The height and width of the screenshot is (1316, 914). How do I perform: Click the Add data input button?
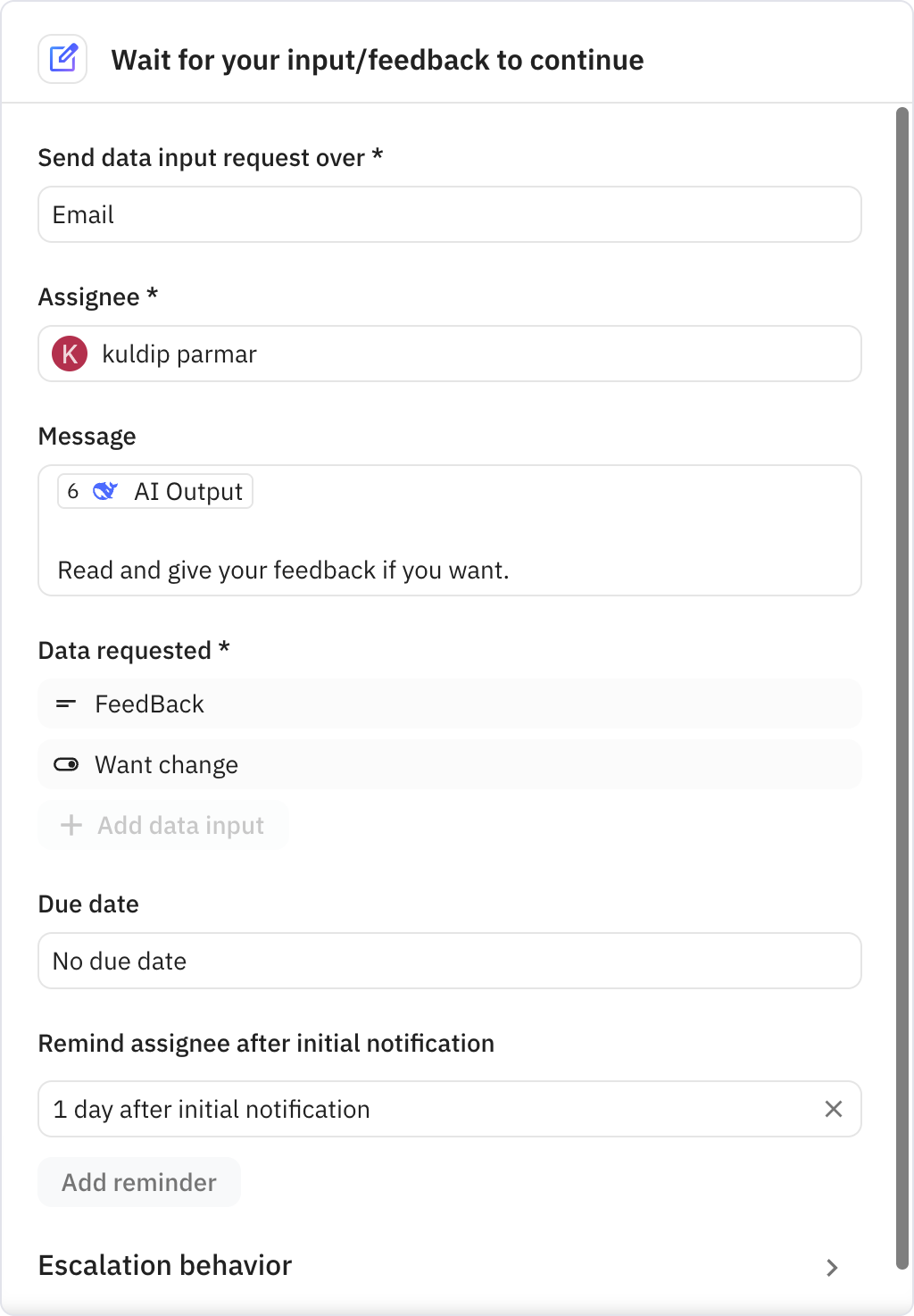click(163, 825)
